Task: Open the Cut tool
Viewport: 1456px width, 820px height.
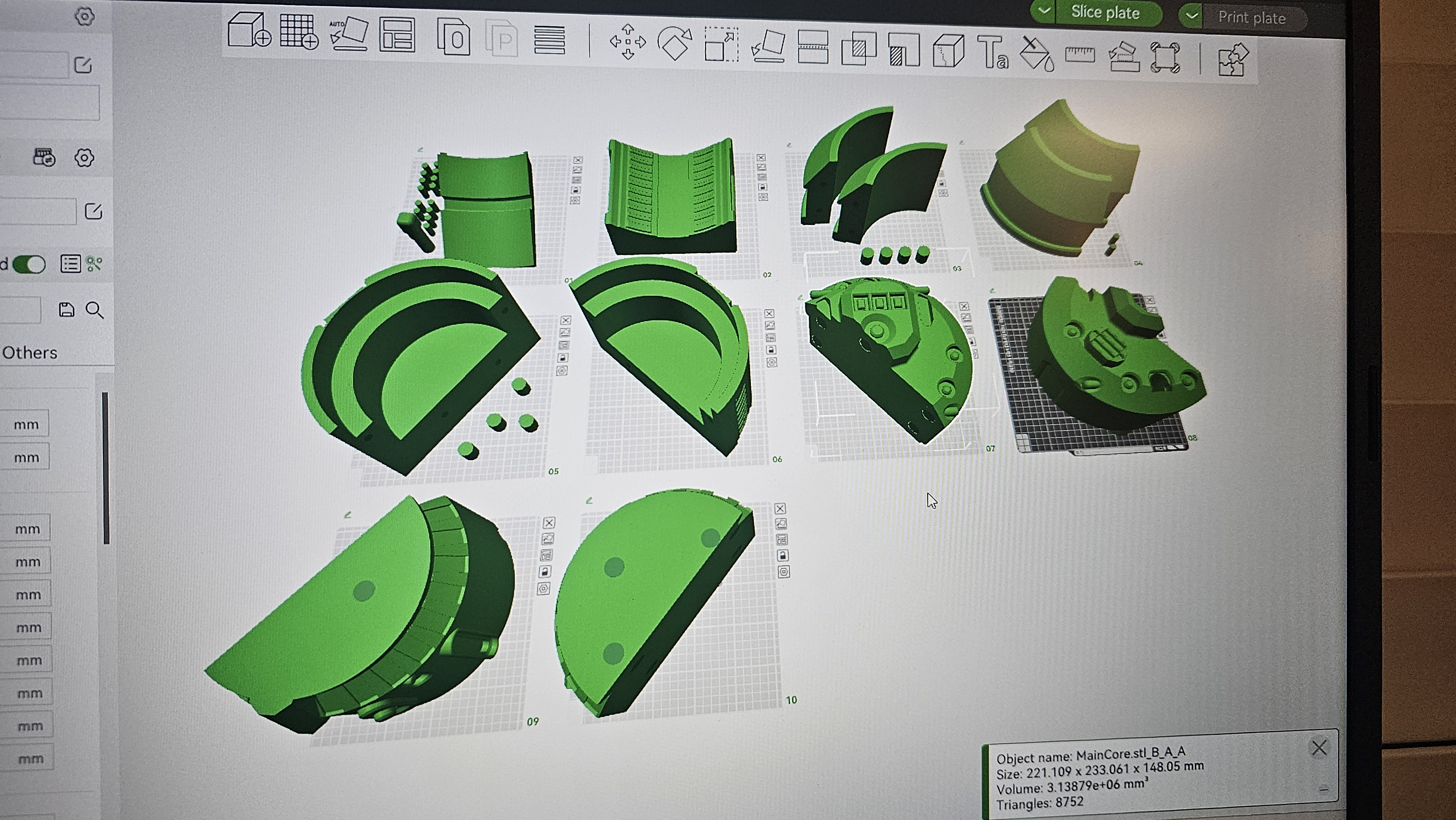Action: 813,47
